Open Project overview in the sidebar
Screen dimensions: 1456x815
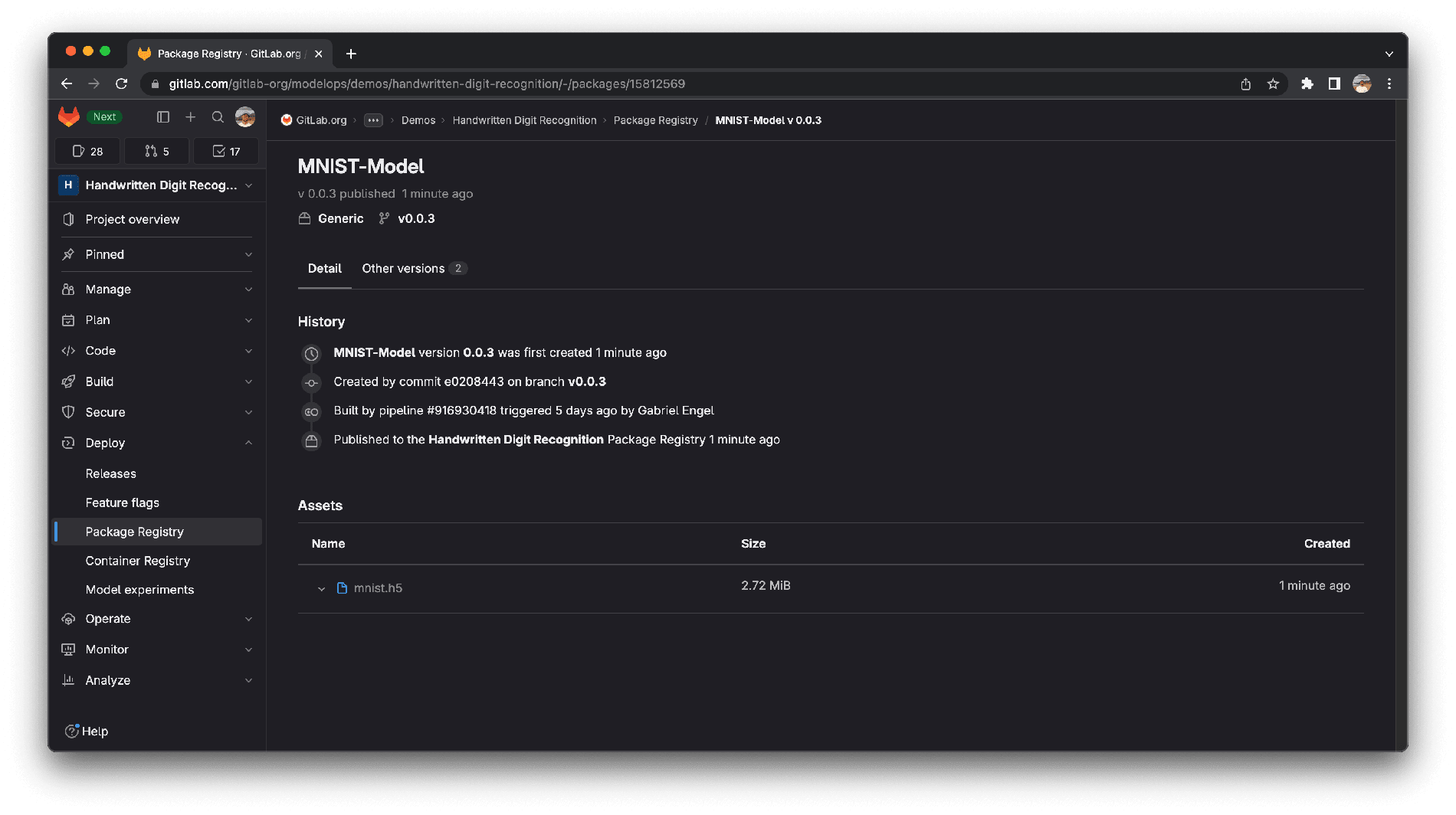pyautogui.click(x=158, y=219)
